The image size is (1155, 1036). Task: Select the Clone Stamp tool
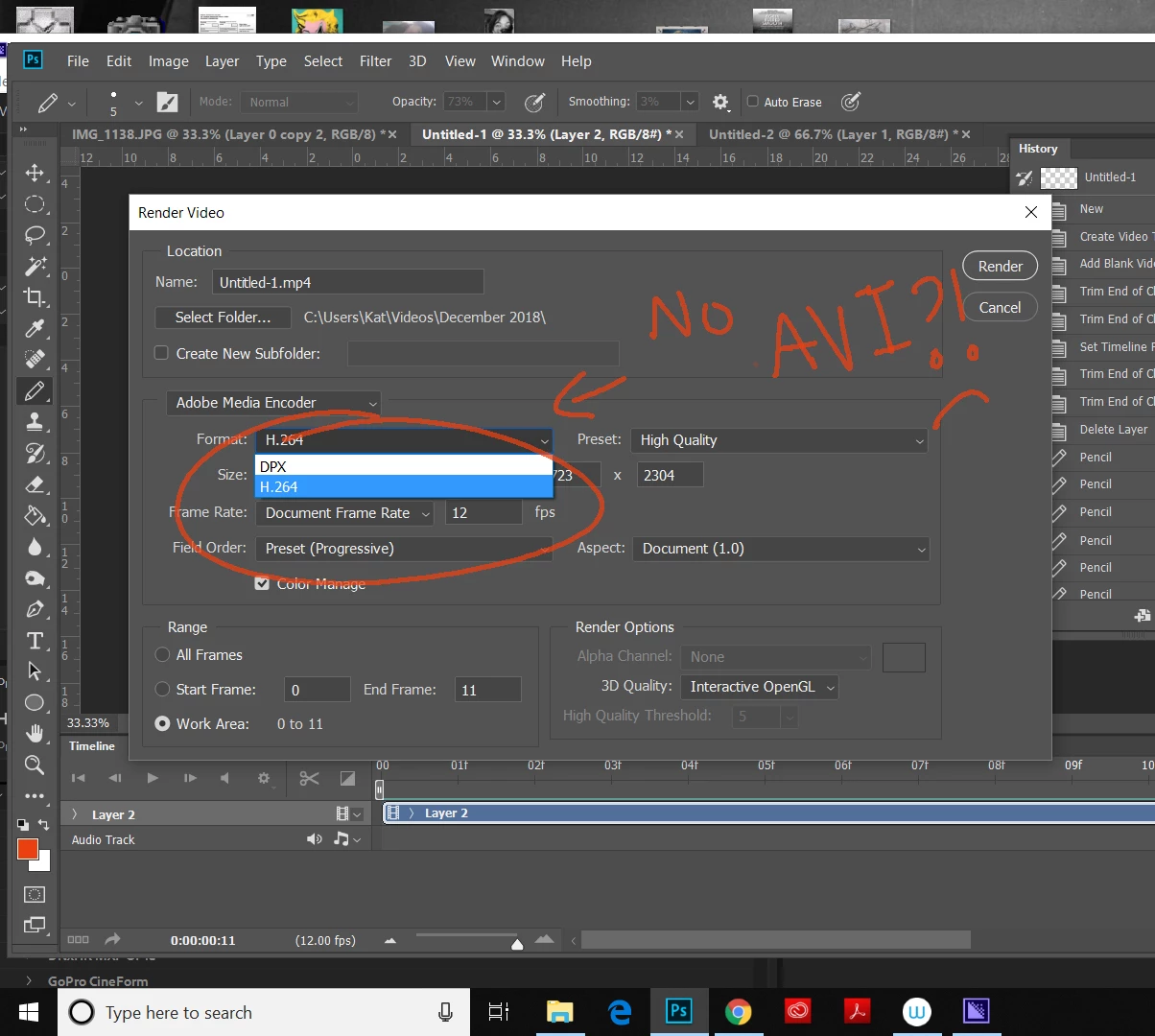coord(35,421)
